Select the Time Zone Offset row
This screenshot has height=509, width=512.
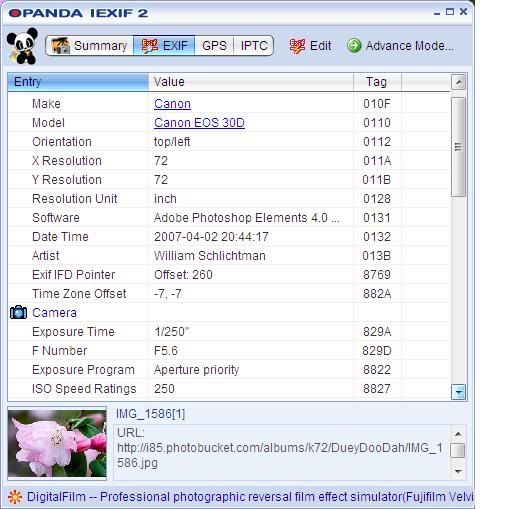coord(229,294)
